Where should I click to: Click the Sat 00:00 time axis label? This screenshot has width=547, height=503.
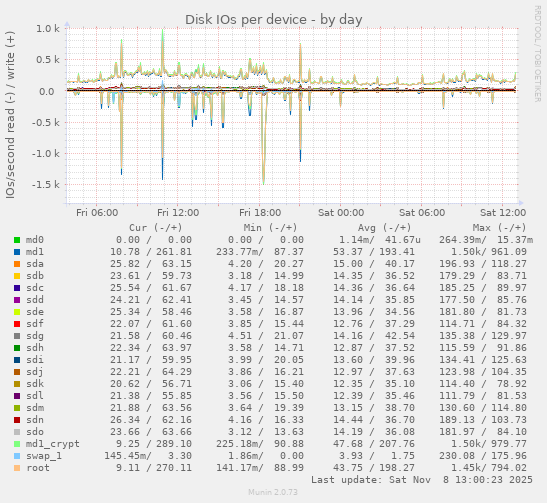341,212
